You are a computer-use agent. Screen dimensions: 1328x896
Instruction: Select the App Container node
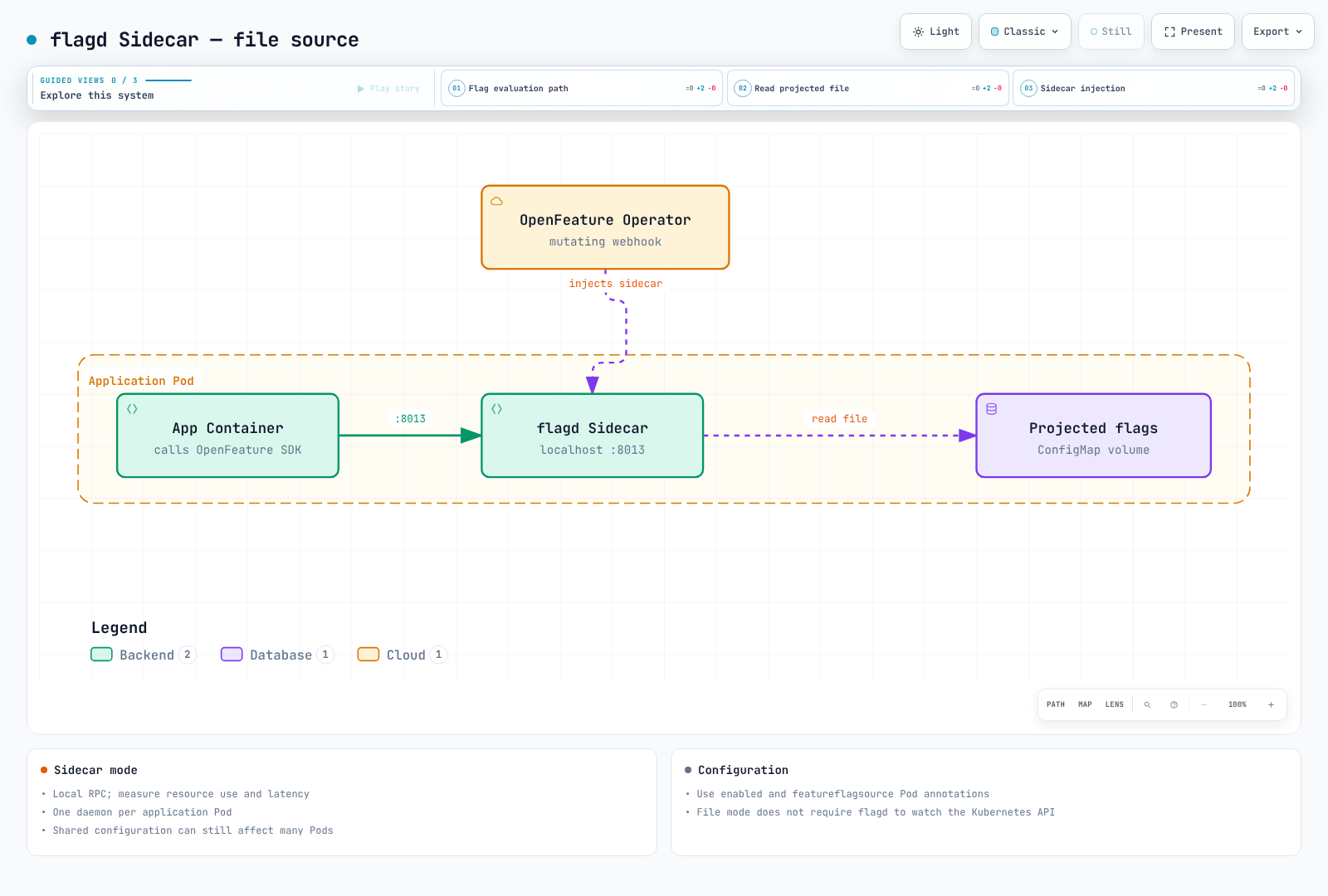pos(227,436)
